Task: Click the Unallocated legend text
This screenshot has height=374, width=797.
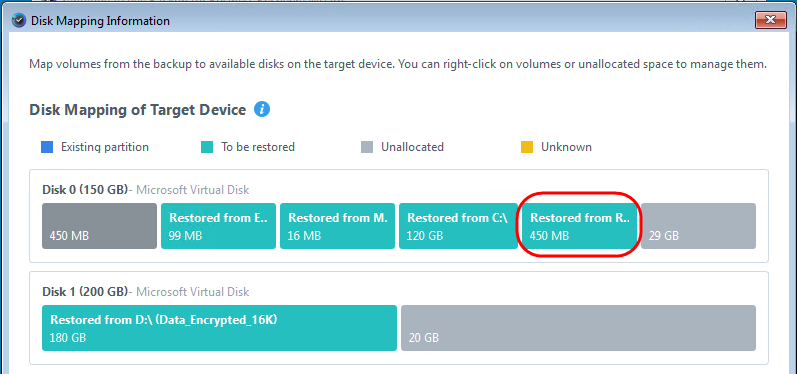Action: pyautogui.click(x=412, y=147)
